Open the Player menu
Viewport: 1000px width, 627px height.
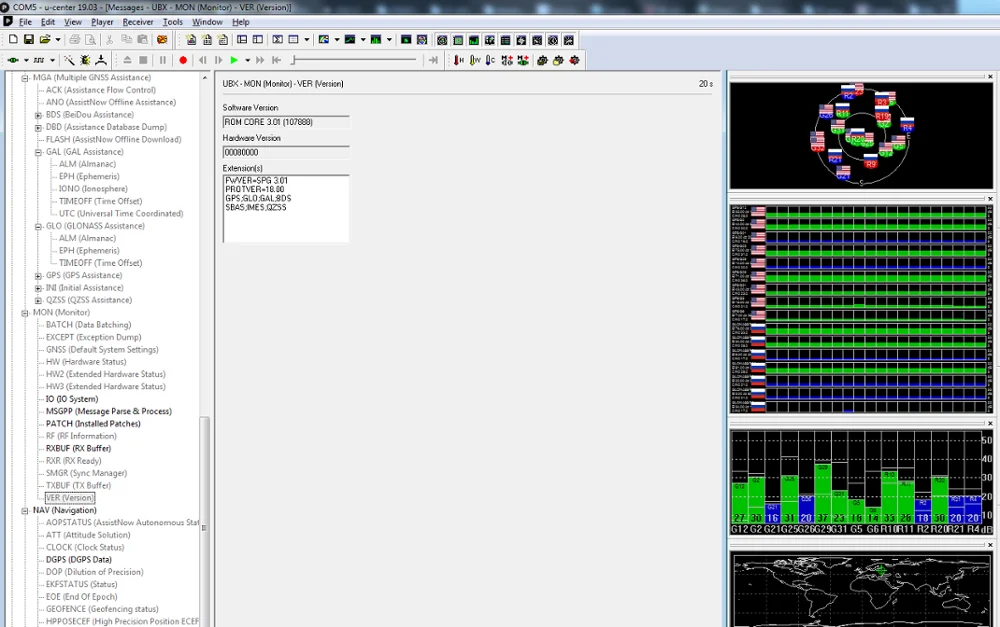click(102, 22)
